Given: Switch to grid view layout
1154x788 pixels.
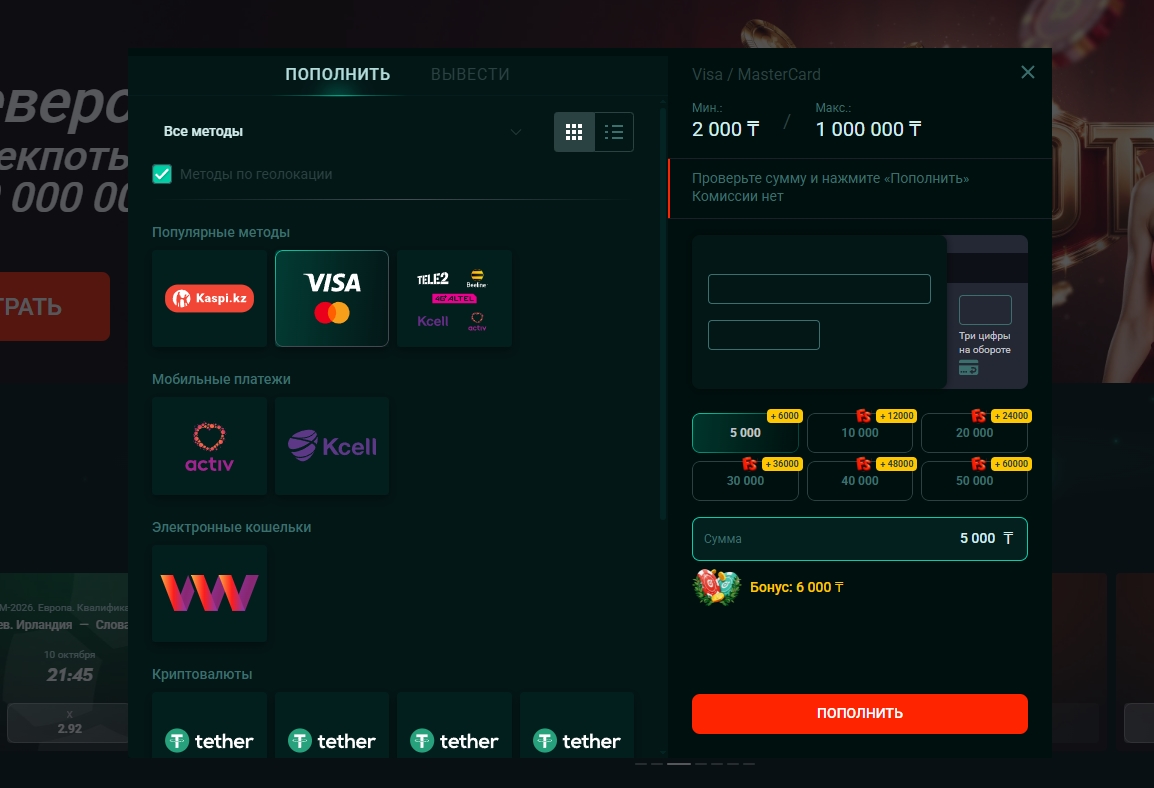Looking at the screenshot, I should coord(574,132).
